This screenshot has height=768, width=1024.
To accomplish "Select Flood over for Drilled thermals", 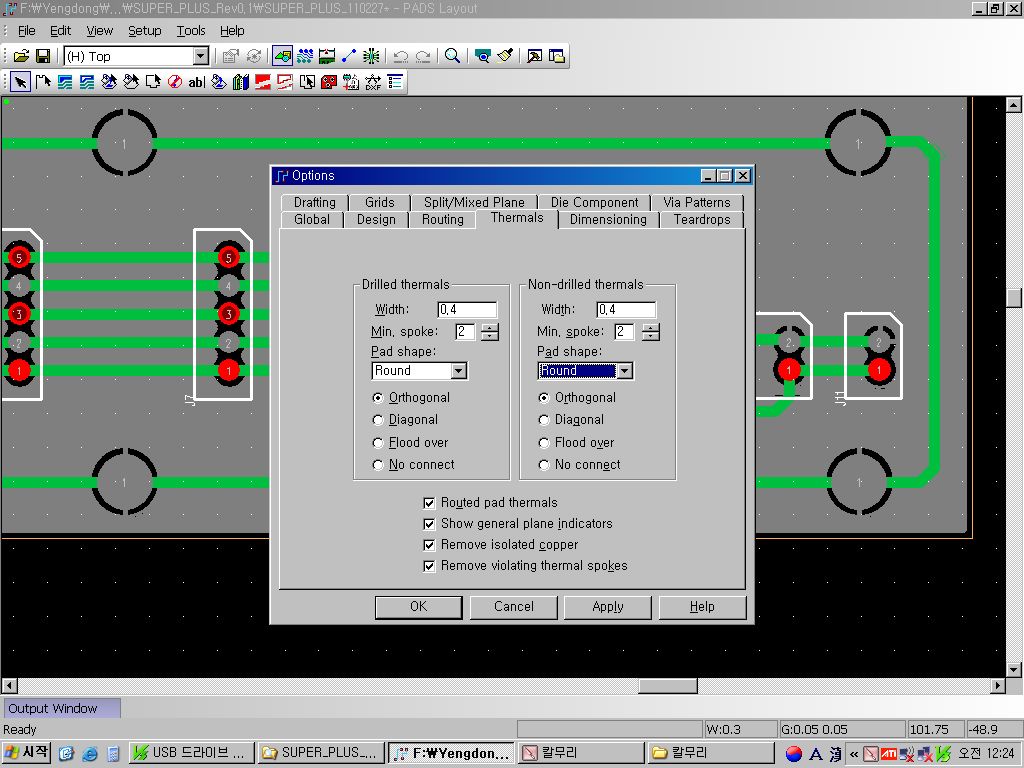I will [x=377, y=443].
